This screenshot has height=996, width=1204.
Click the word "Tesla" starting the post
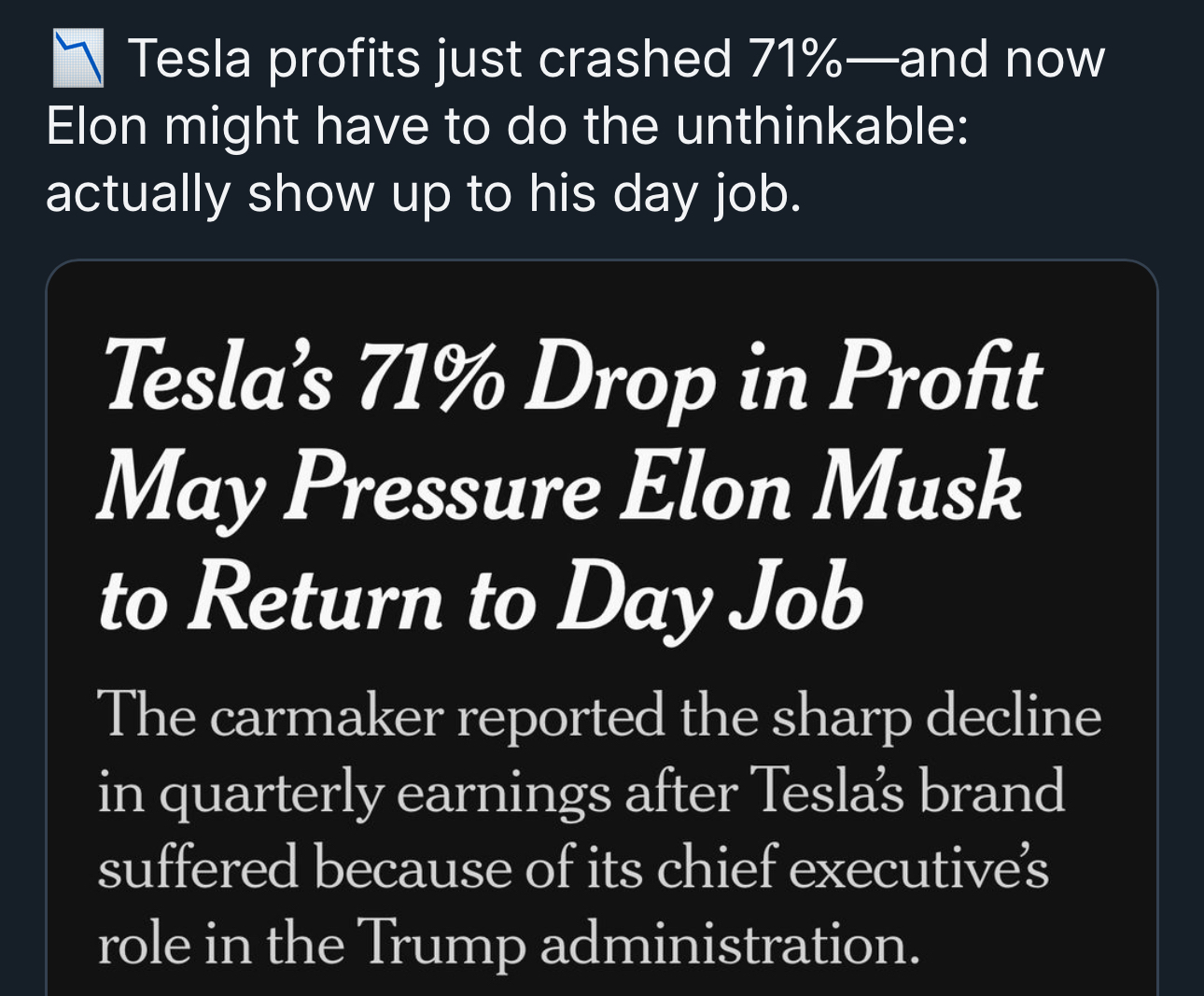point(190,59)
